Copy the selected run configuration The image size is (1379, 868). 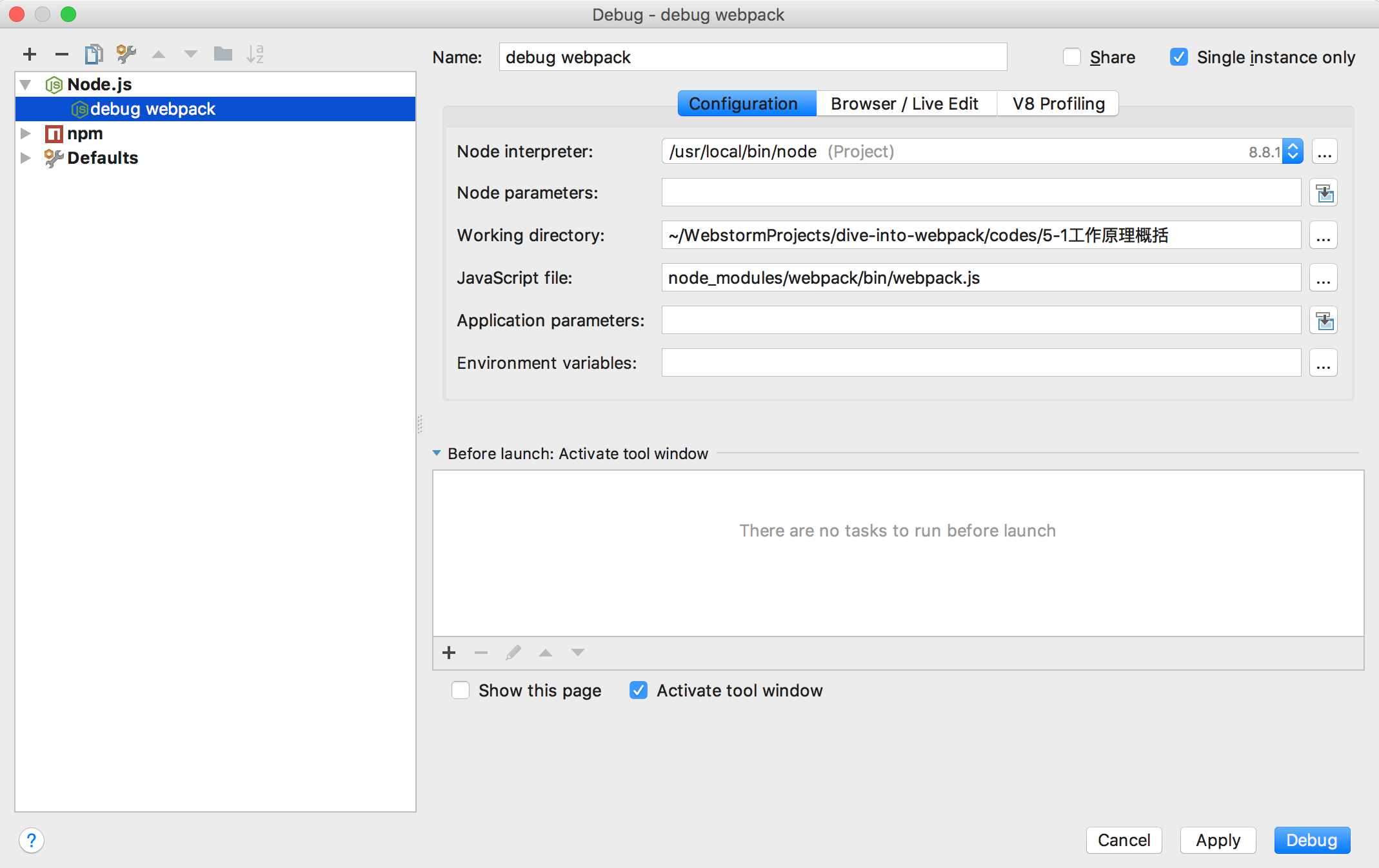click(x=94, y=54)
